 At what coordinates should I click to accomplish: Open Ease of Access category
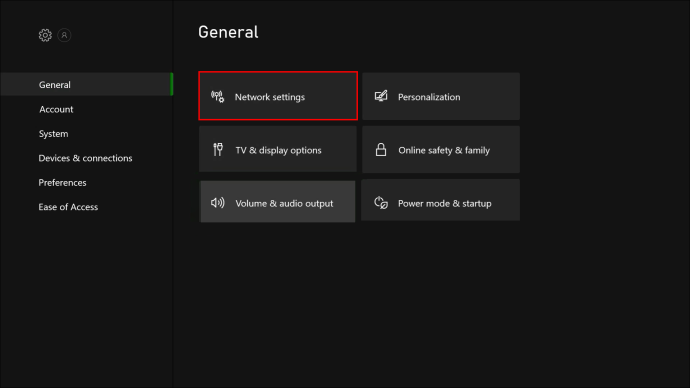click(68, 207)
